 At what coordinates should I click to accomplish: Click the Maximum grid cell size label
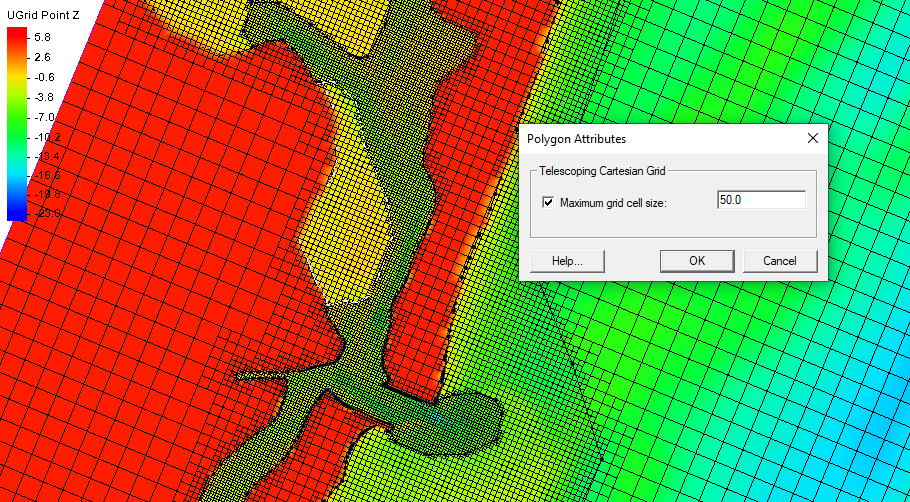coord(614,203)
